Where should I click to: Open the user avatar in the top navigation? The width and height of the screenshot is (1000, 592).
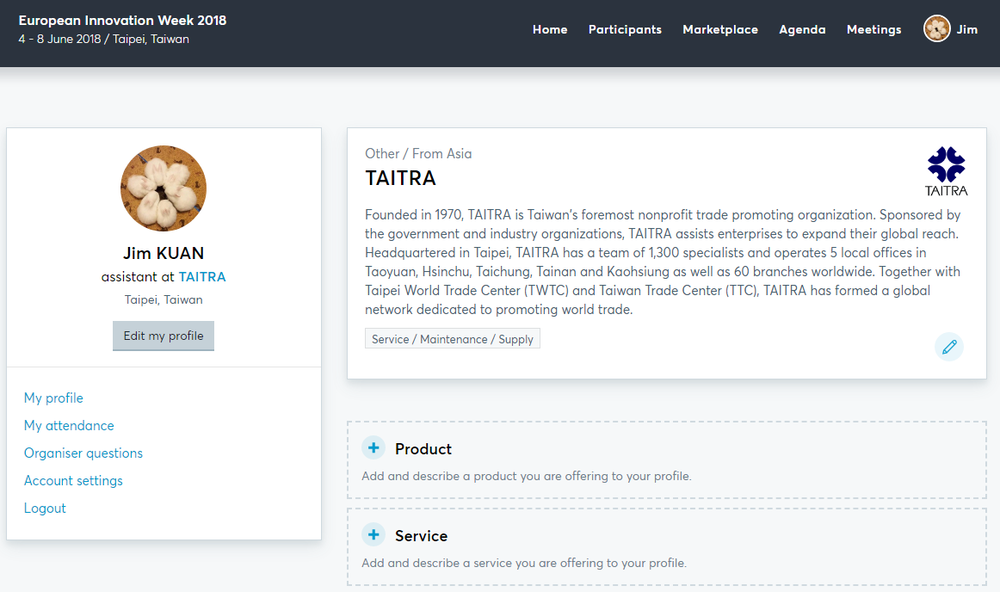[937, 29]
